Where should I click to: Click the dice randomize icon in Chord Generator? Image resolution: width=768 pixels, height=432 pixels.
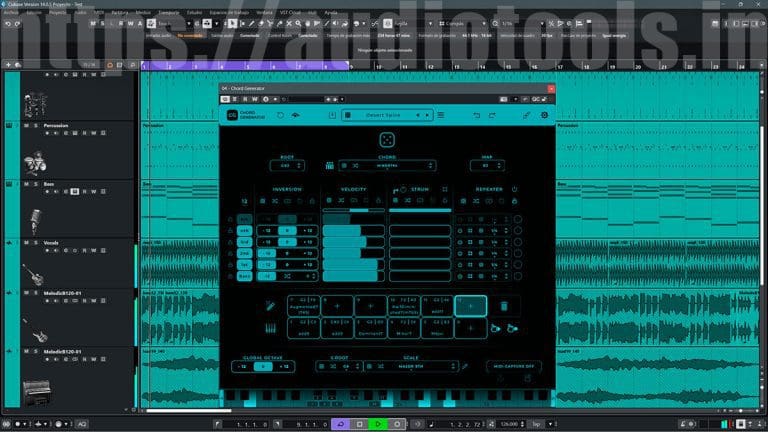[x=387, y=140]
